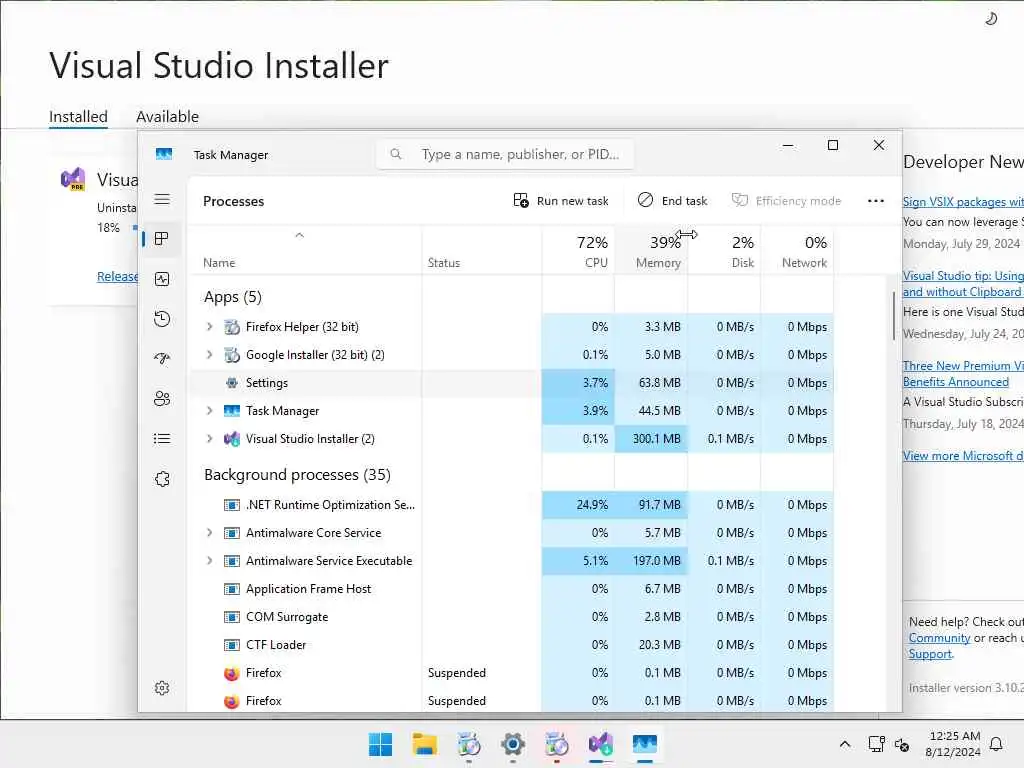Open Windows Start menu

coord(380,744)
